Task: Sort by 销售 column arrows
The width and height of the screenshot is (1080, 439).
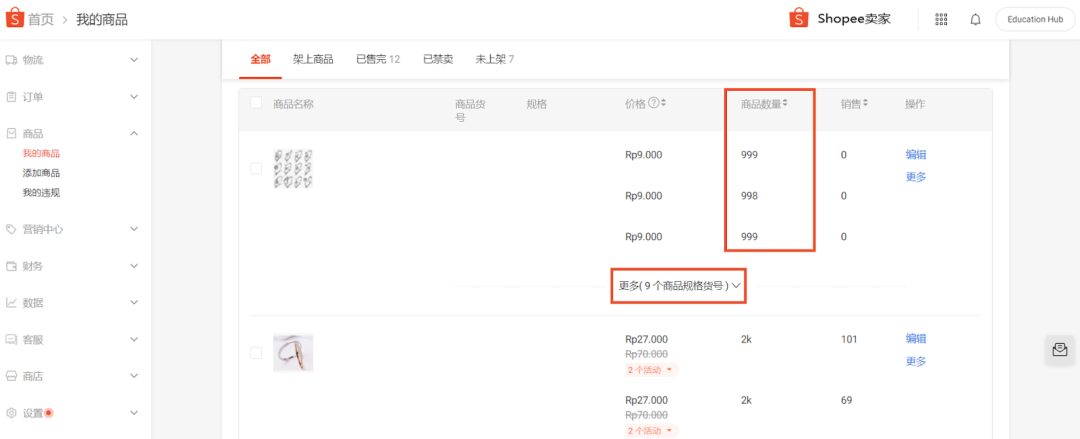Action: point(865,103)
